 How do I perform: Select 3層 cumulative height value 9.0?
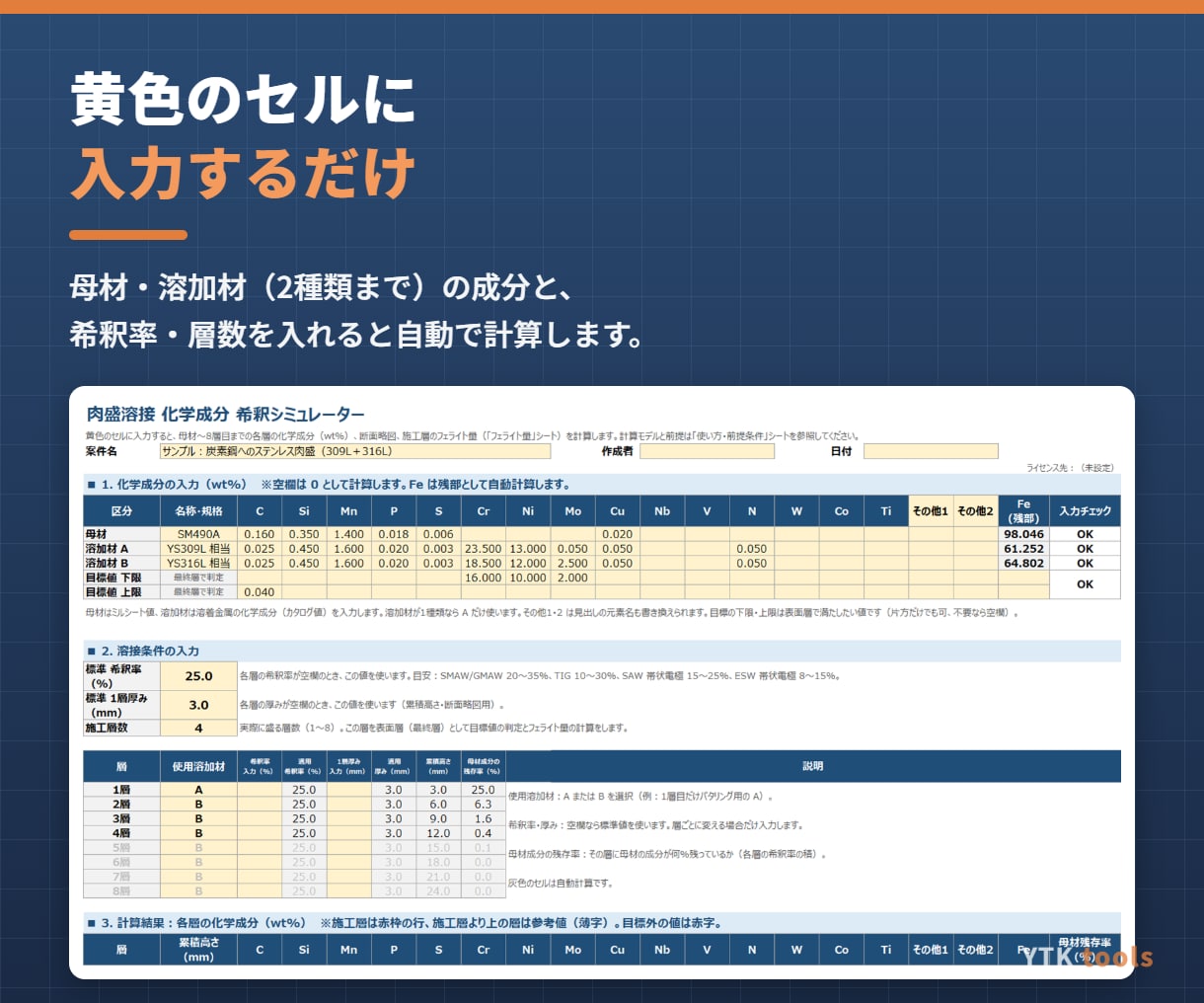pyautogui.click(x=438, y=818)
